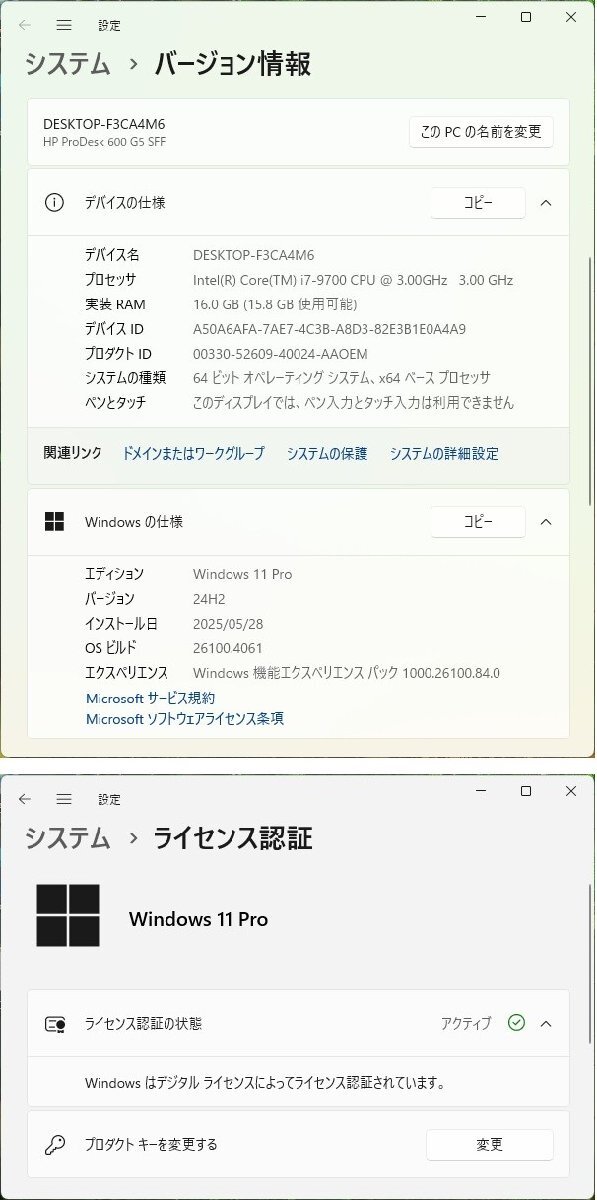Collapse the Windows の仕様 section
Viewport: 597px width, 1200px height.
tap(546, 522)
